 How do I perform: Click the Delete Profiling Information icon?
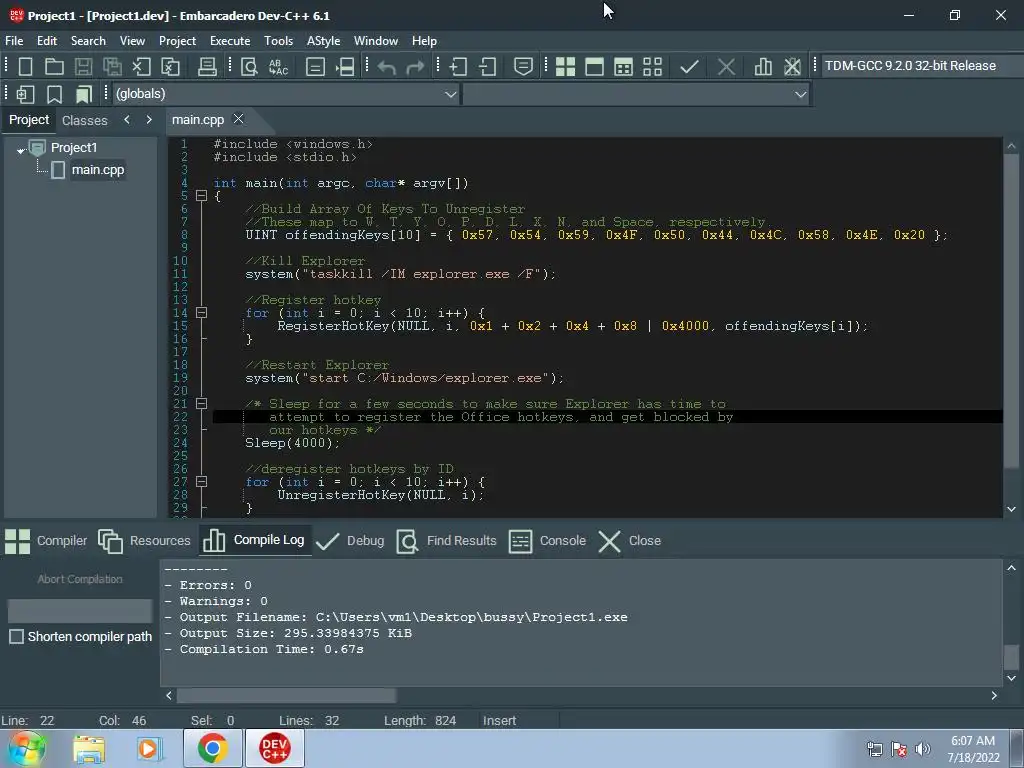[792, 67]
